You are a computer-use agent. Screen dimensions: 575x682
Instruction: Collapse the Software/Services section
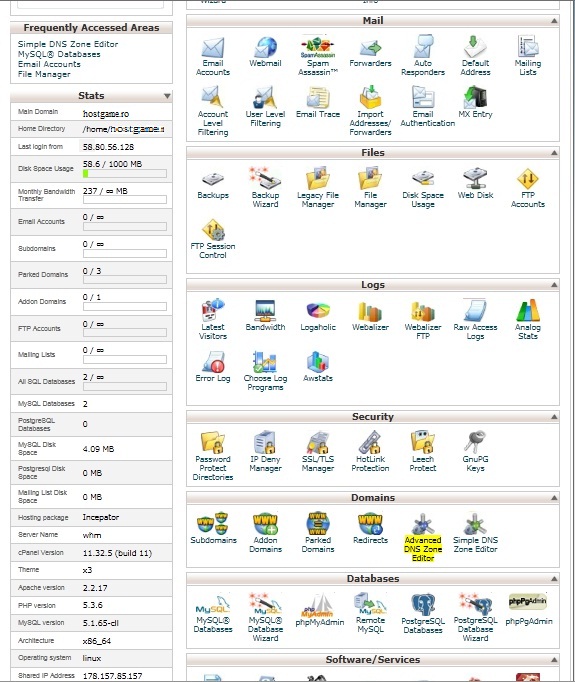pos(554,660)
